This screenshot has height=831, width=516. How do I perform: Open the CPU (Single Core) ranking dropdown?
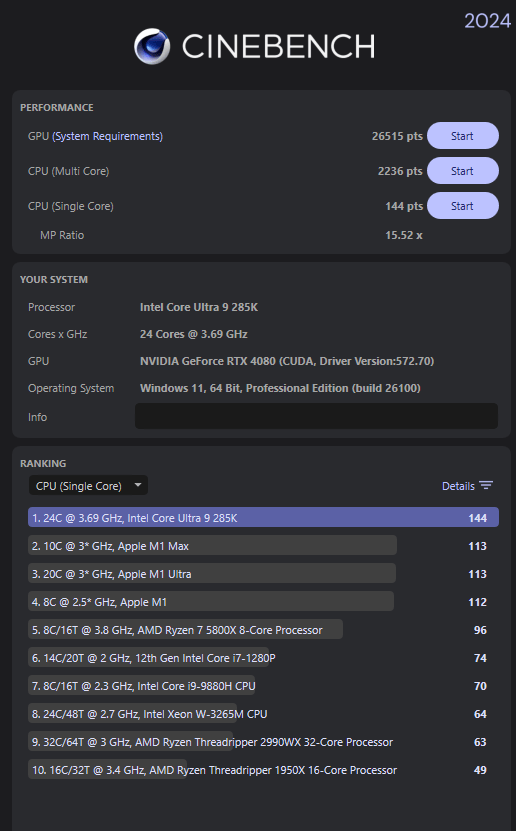(x=88, y=485)
